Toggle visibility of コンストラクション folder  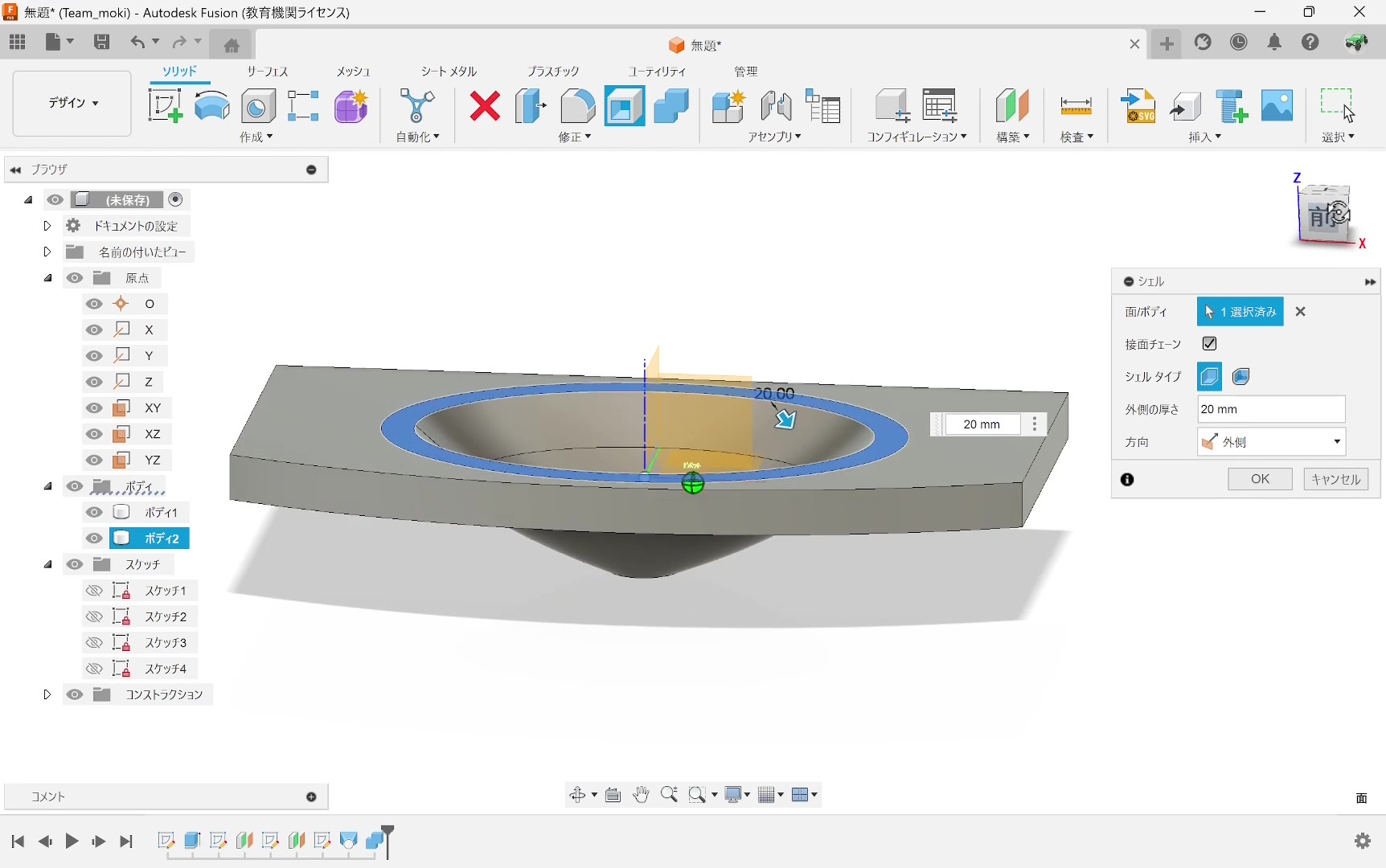click(75, 694)
